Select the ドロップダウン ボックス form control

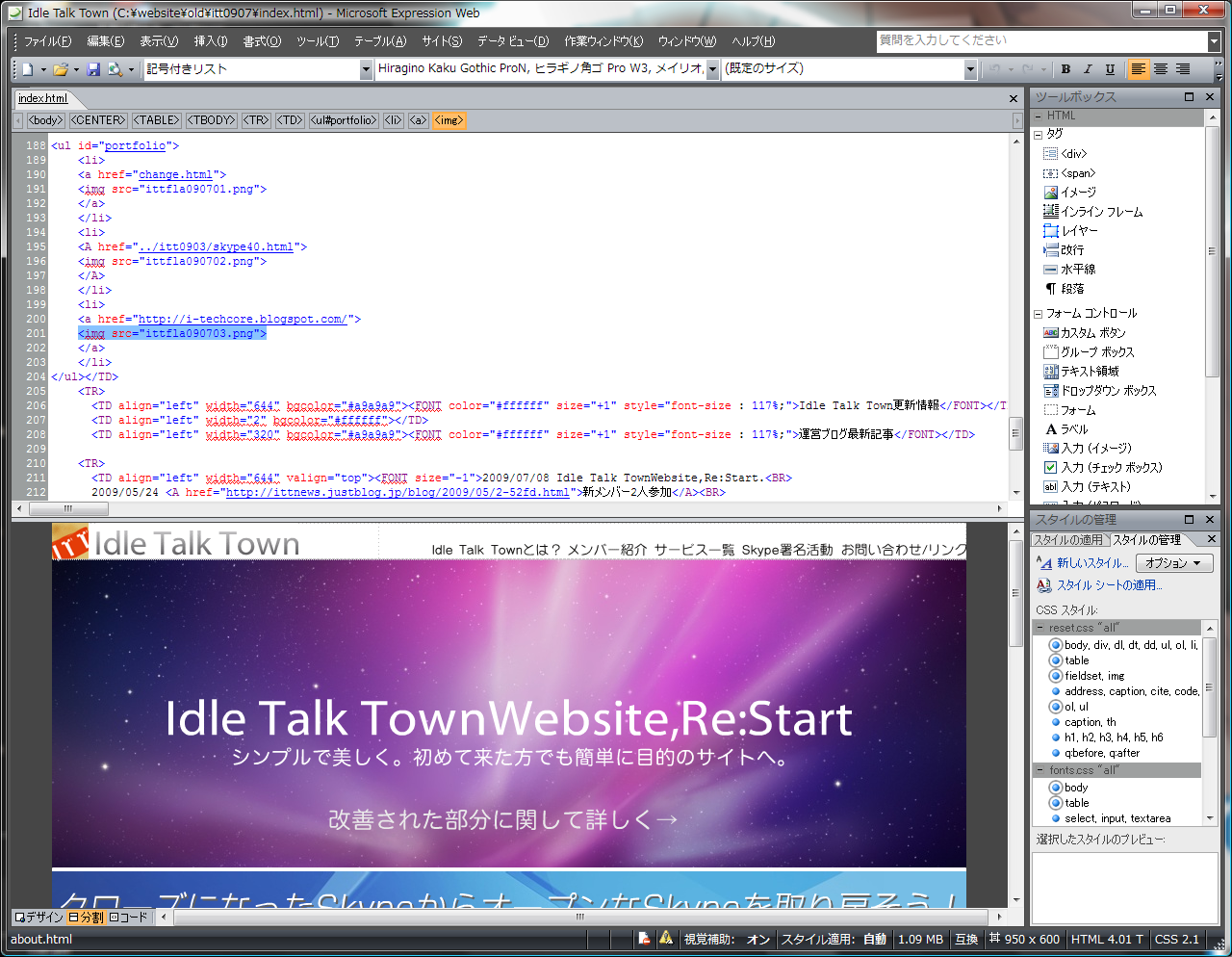[1100, 391]
